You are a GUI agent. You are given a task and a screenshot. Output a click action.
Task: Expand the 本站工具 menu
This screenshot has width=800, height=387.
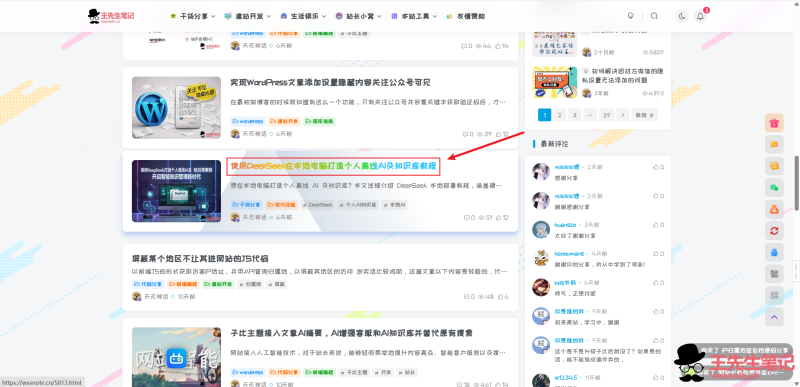(414, 16)
